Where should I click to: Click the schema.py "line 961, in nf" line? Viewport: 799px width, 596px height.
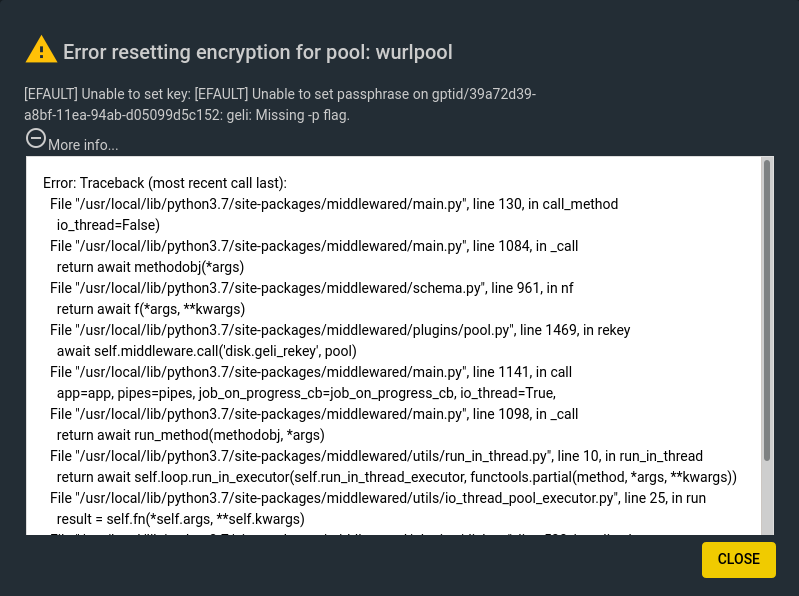311,288
